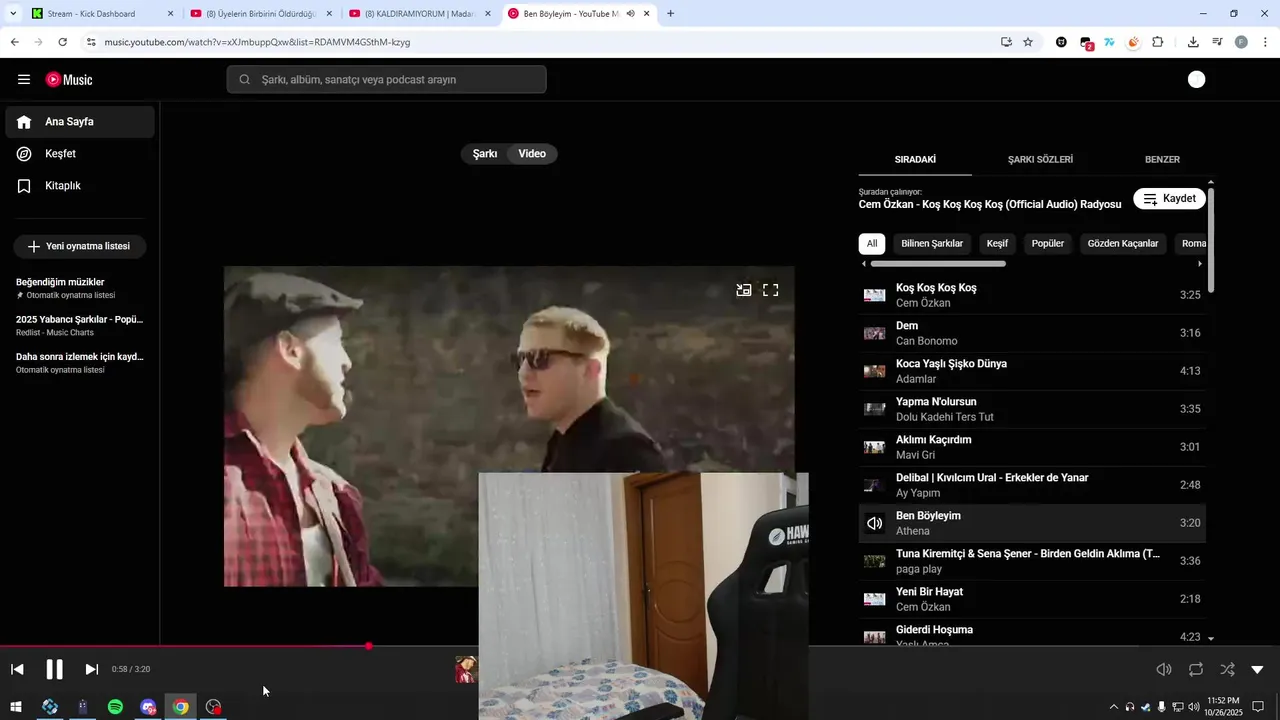Viewport: 1280px width, 720px height.
Task: Mute the Ben Böyleyim tab audio
Action: 631,14
